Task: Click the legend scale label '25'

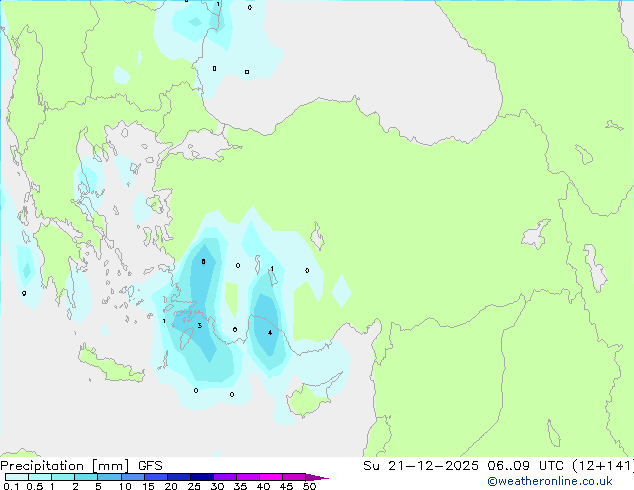Action: (x=194, y=486)
